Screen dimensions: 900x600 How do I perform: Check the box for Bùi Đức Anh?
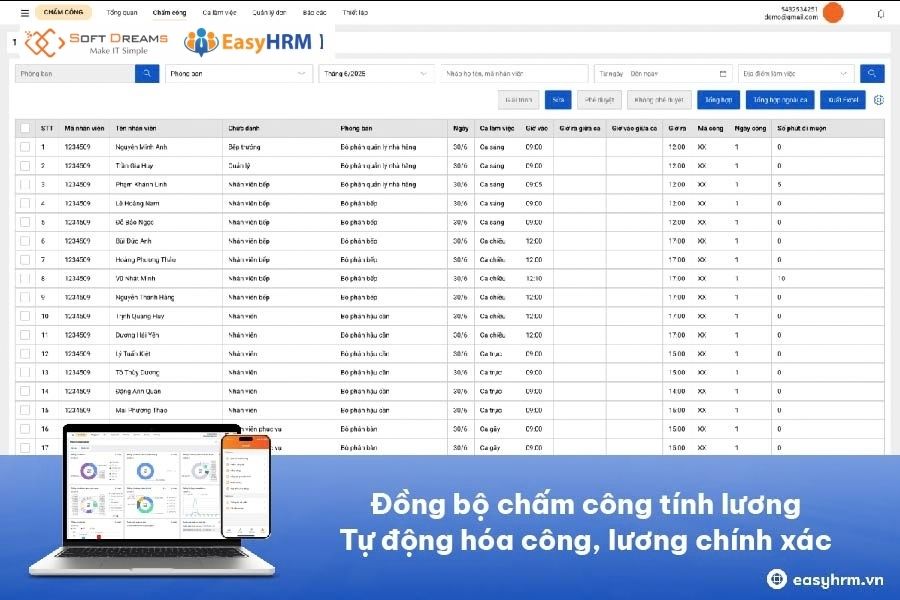pos(25,241)
